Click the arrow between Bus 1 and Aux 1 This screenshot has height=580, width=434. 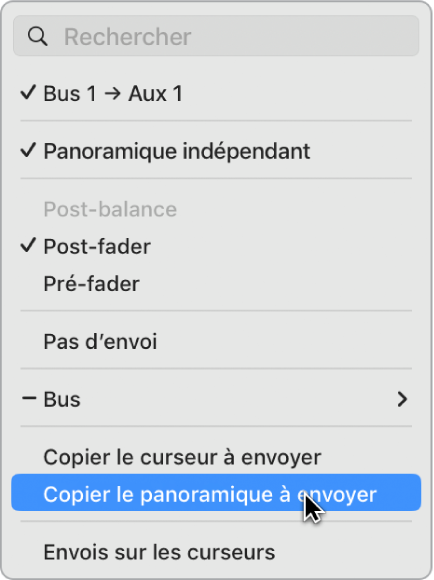(x=112, y=94)
